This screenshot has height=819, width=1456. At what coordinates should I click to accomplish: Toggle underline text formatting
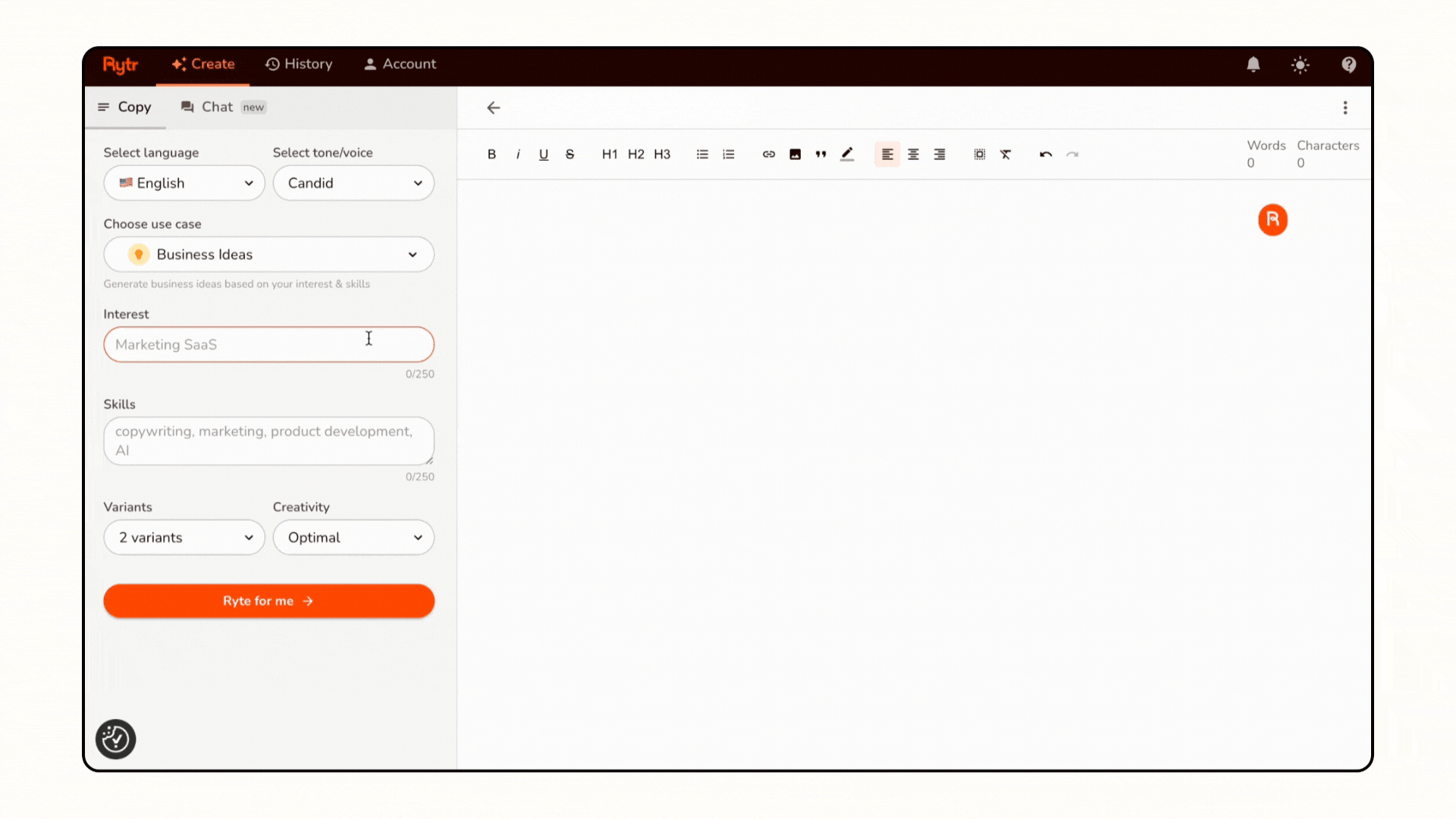point(543,154)
